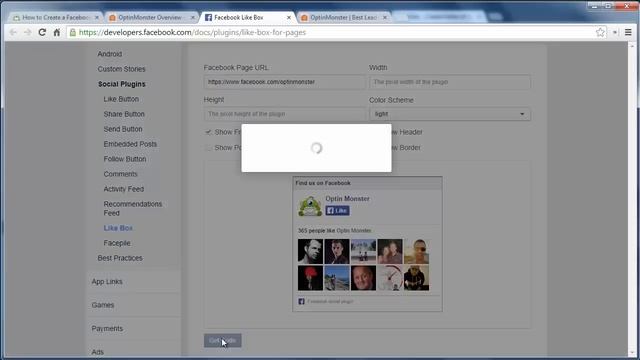Select Like Box in sidebar
The height and width of the screenshot is (360, 640).
(x=118, y=228)
